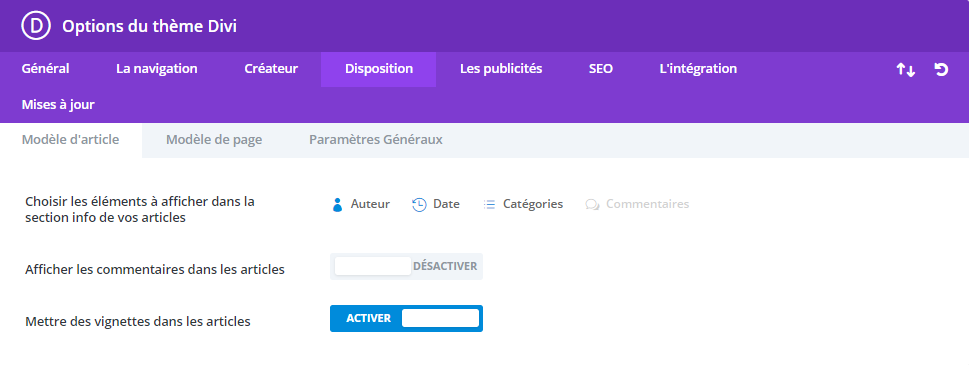The image size is (969, 365).
Task: Open the Créateur tab
Action: [x=271, y=69]
